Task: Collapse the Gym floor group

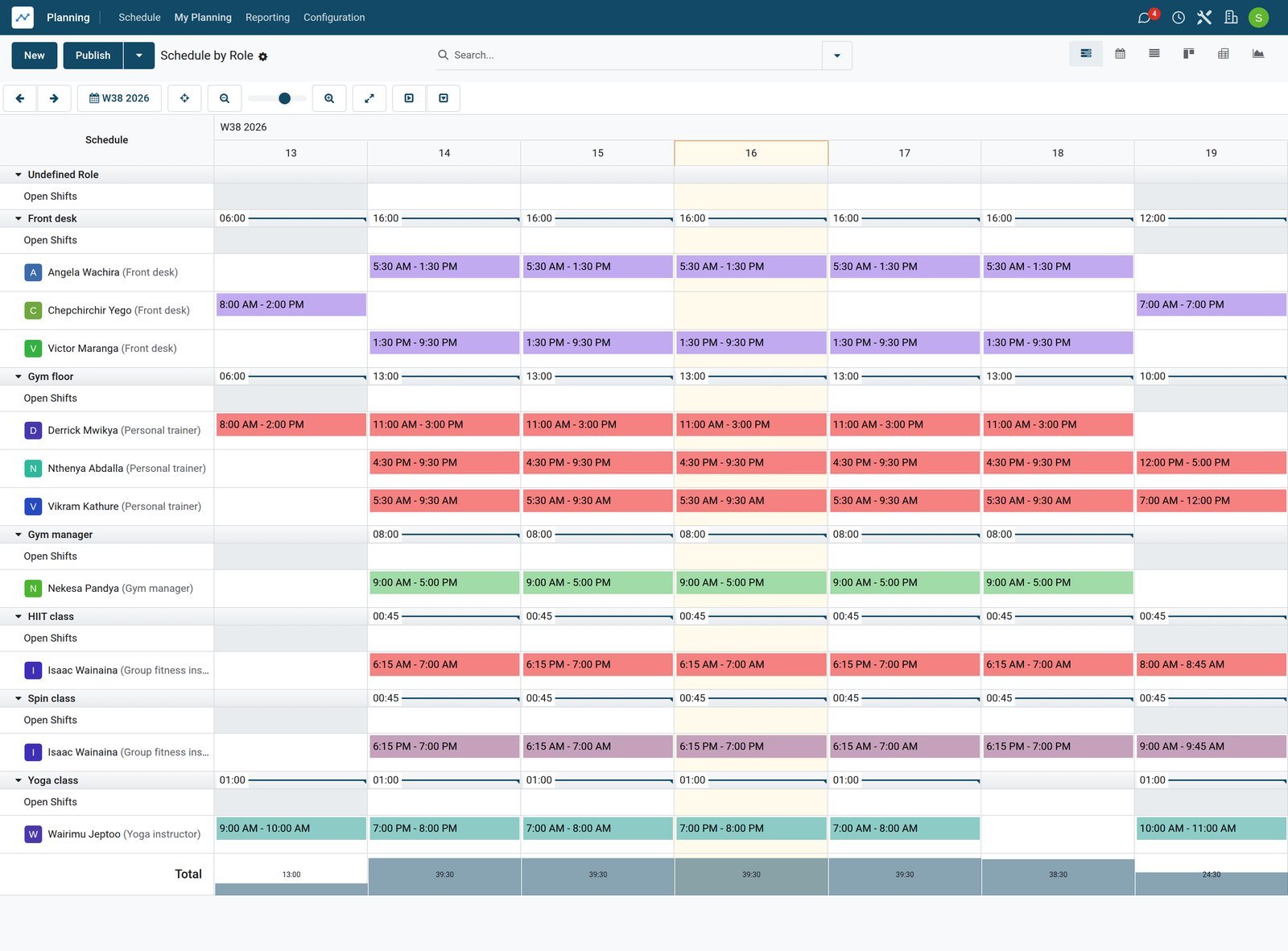Action: pyautogui.click(x=19, y=376)
